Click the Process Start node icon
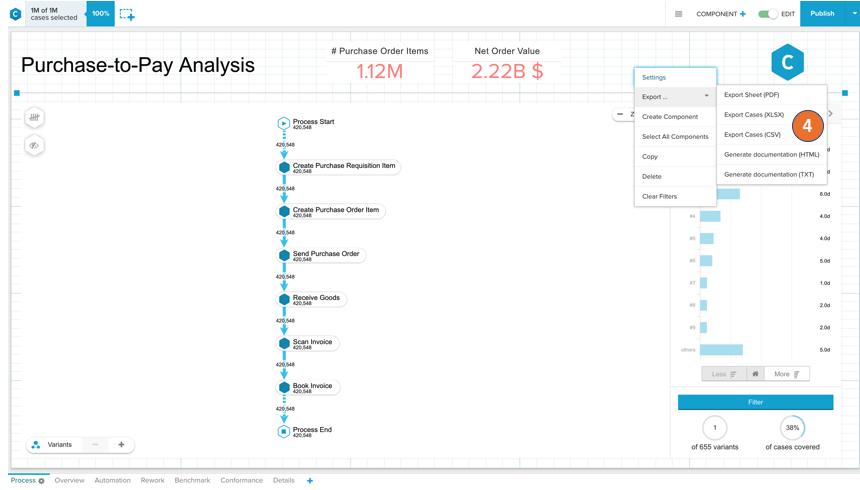Viewport: 860px width, 490px height. [x=283, y=123]
